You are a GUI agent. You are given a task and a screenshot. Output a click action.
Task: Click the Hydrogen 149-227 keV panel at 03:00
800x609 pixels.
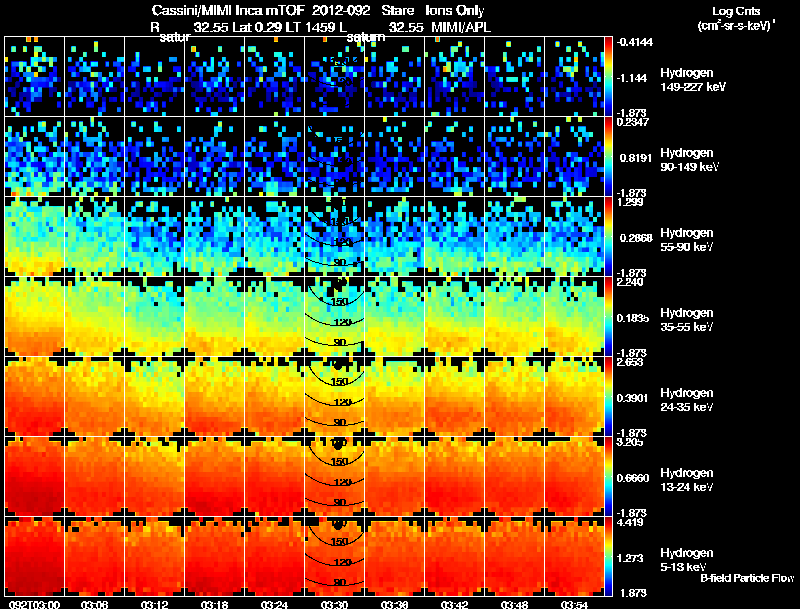[35, 77]
